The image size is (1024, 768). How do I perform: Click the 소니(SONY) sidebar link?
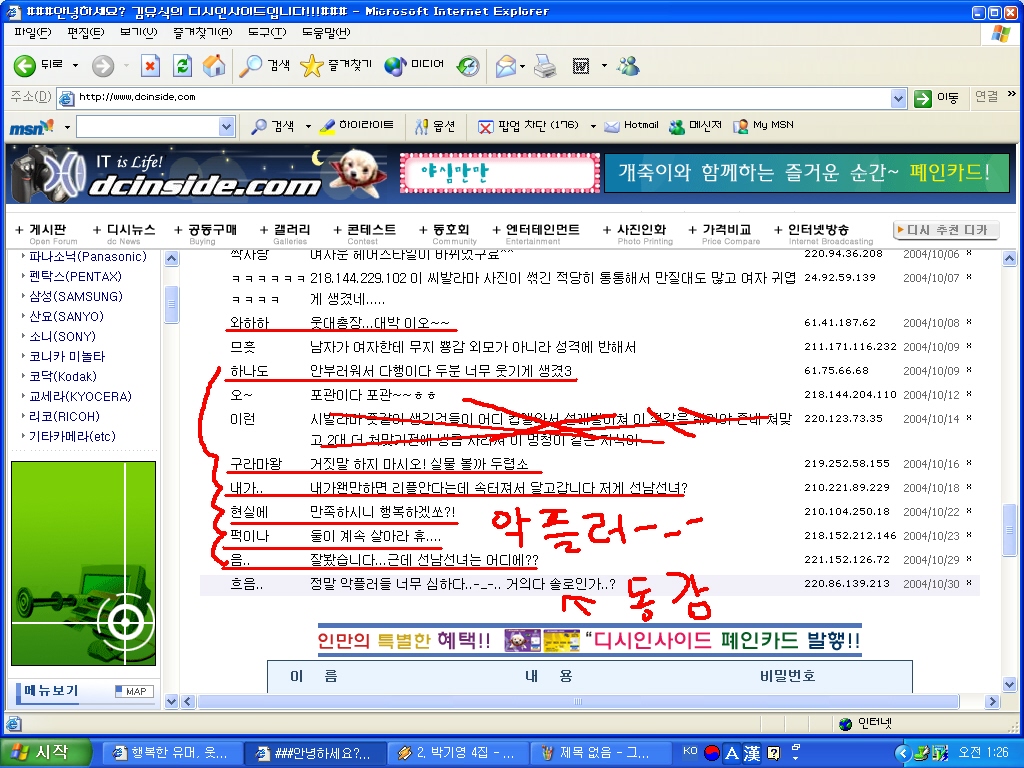pyautogui.click(x=63, y=336)
